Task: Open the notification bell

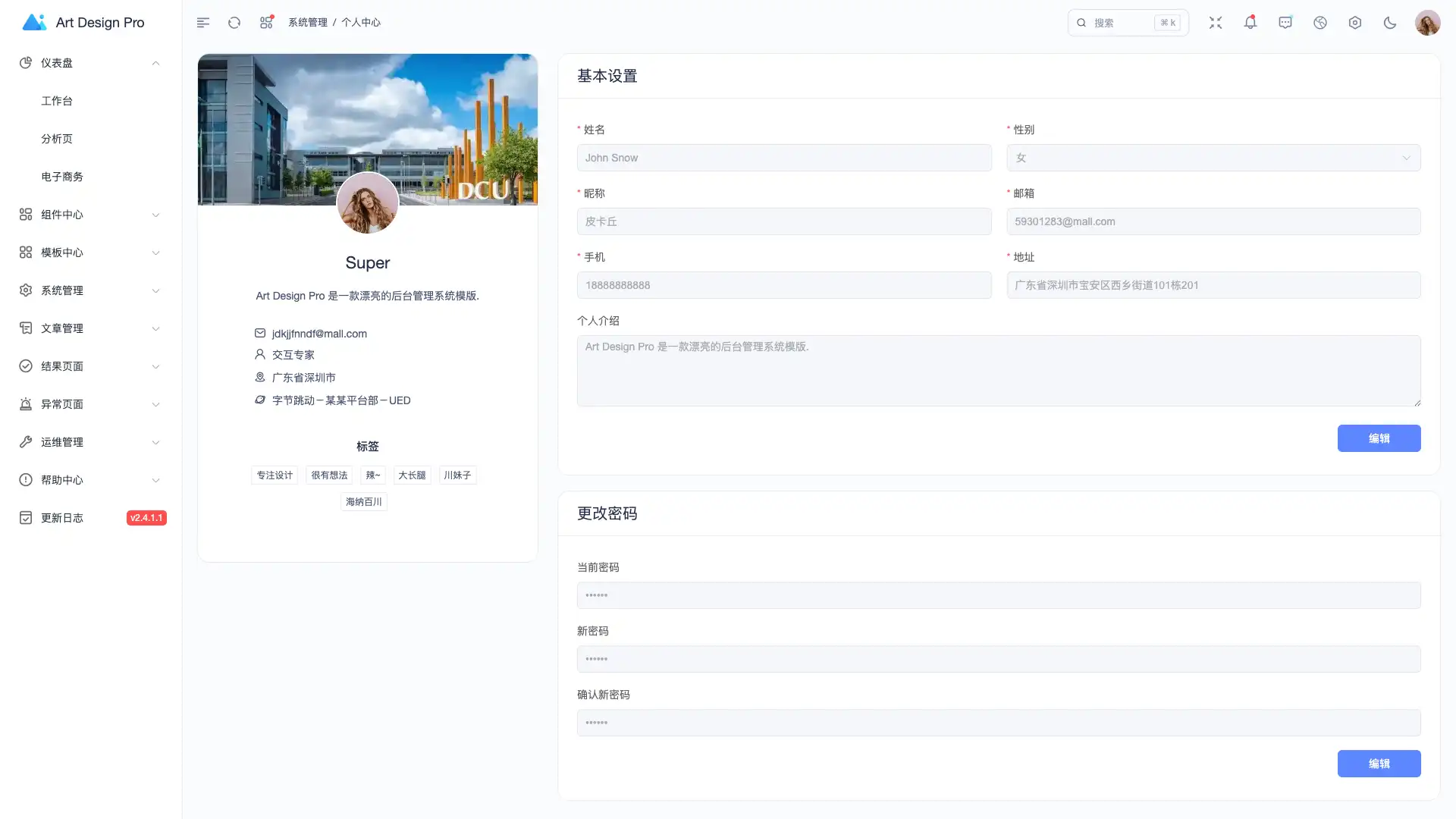Action: point(1250,23)
